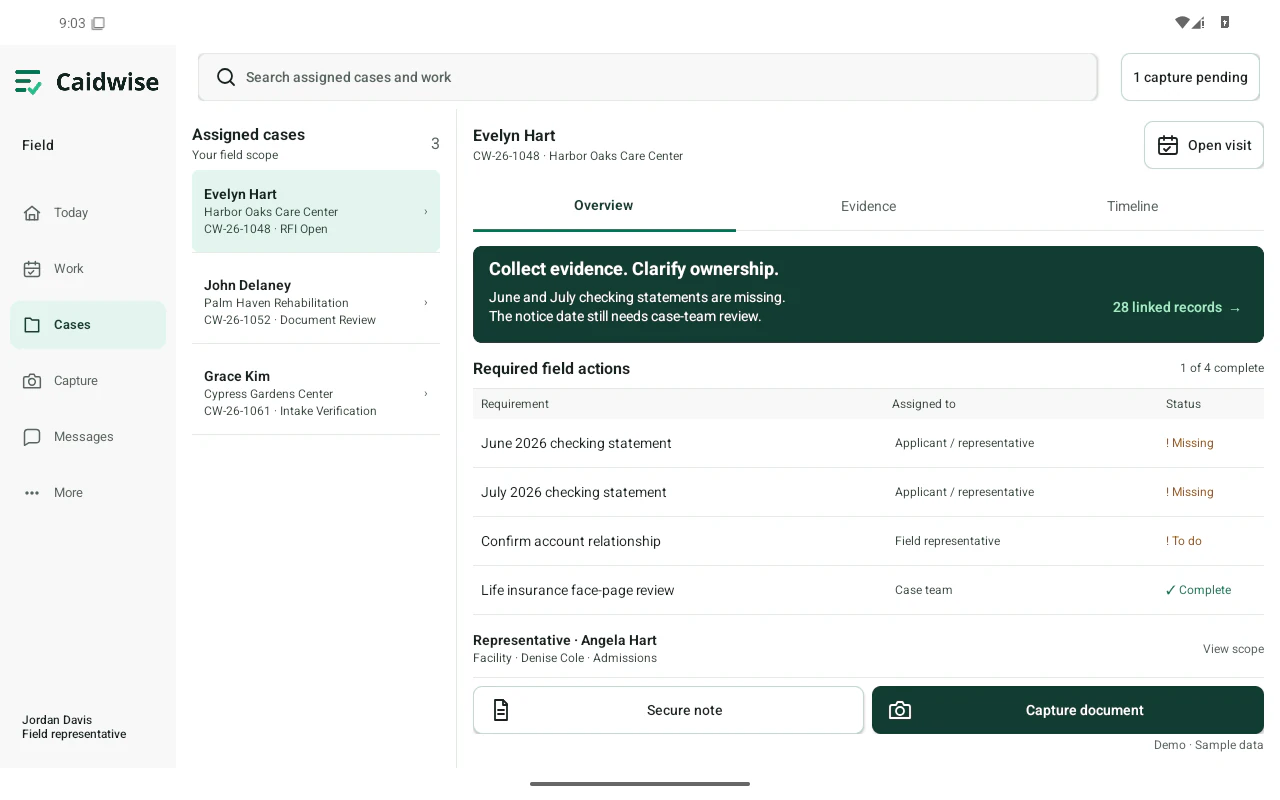Open Capture via its camera icon
The image size is (1280, 800).
pyautogui.click(x=32, y=381)
